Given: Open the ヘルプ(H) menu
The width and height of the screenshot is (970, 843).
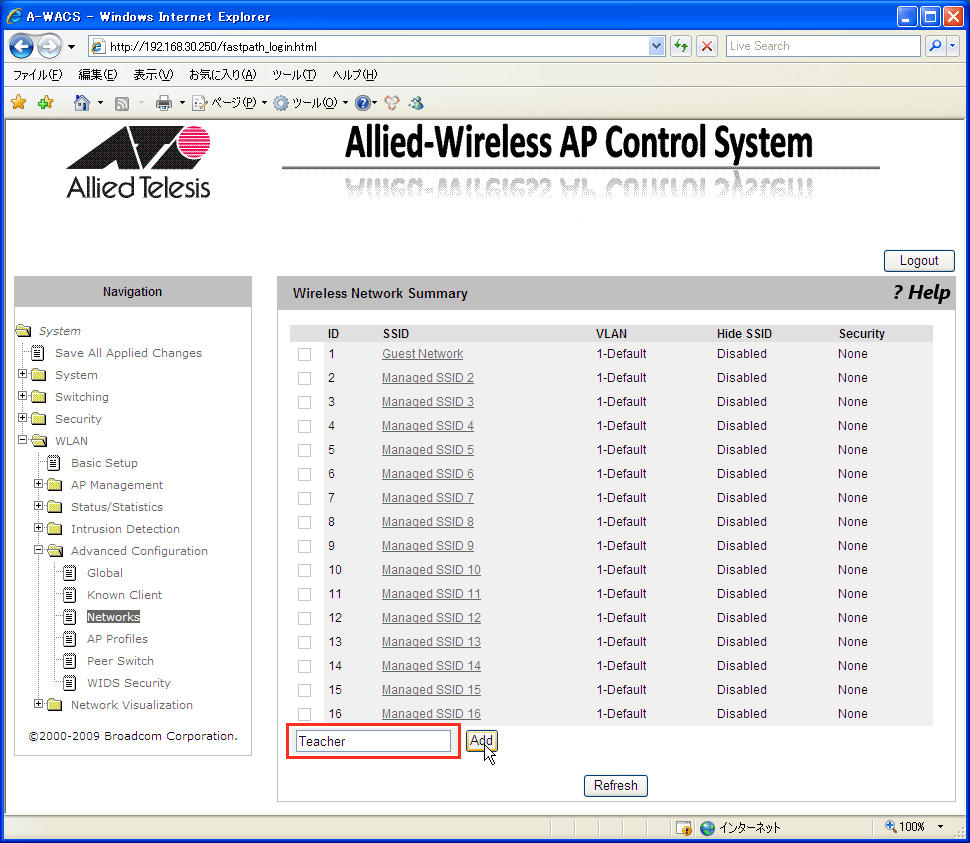Looking at the screenshot, I should (x=354, y=75).
